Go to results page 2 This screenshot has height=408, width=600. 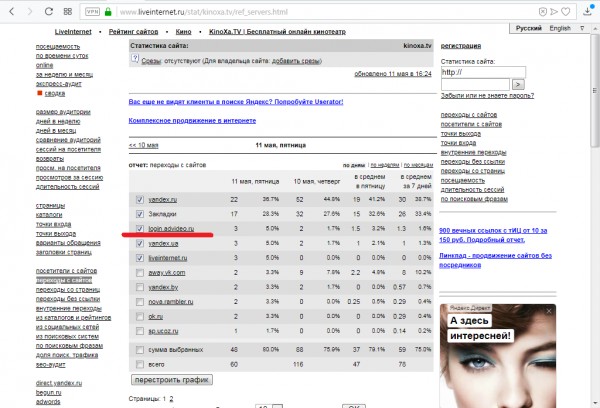(171, 399)
